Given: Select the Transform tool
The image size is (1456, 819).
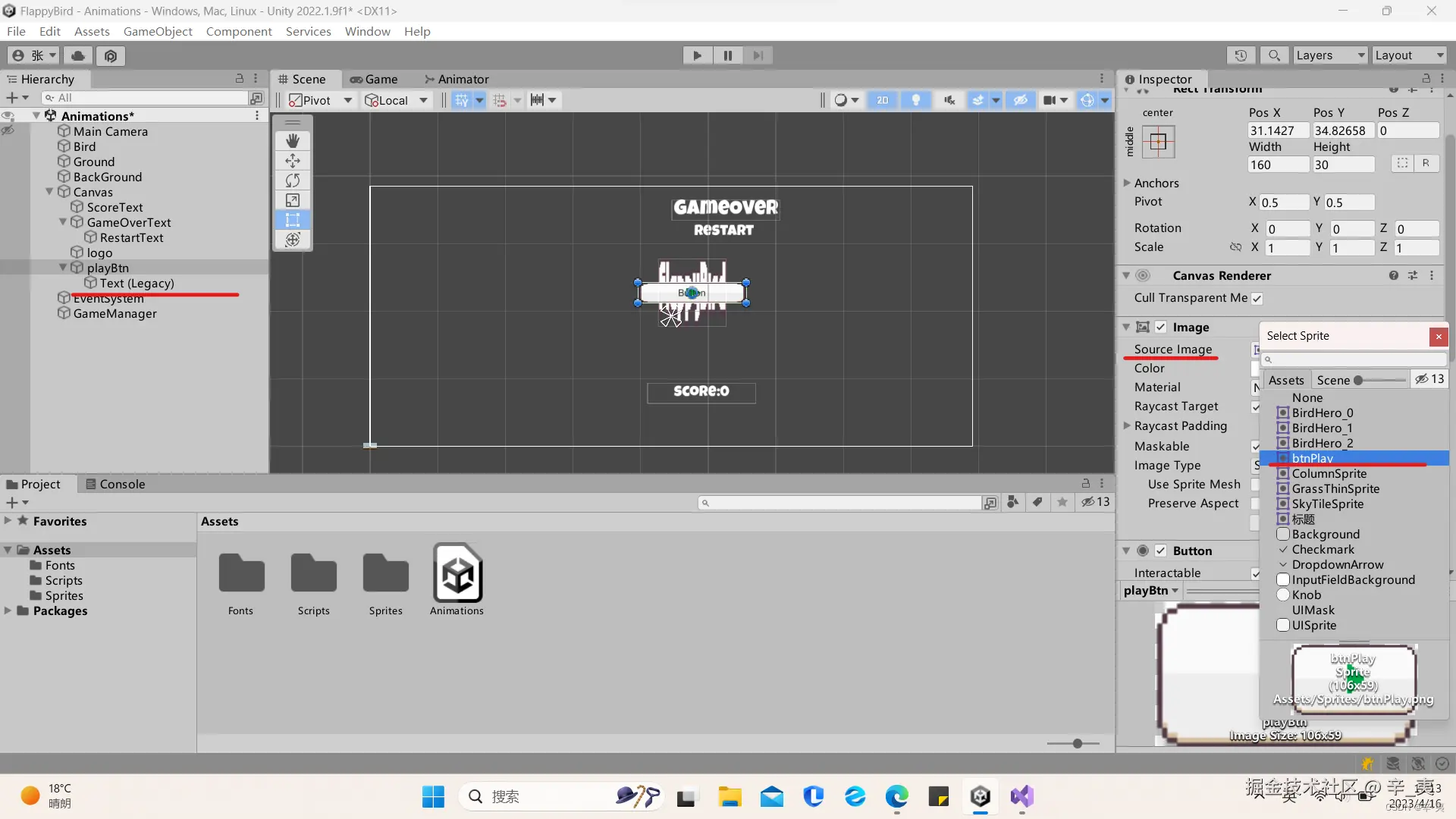Looking at the screenshot, I should pos(293,240).
